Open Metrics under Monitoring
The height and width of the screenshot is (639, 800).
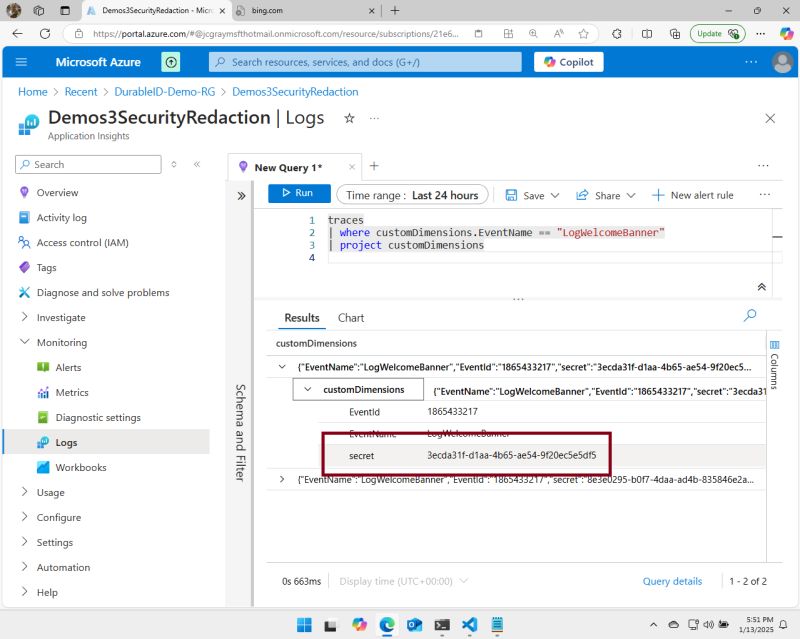[x=71, y=392]
